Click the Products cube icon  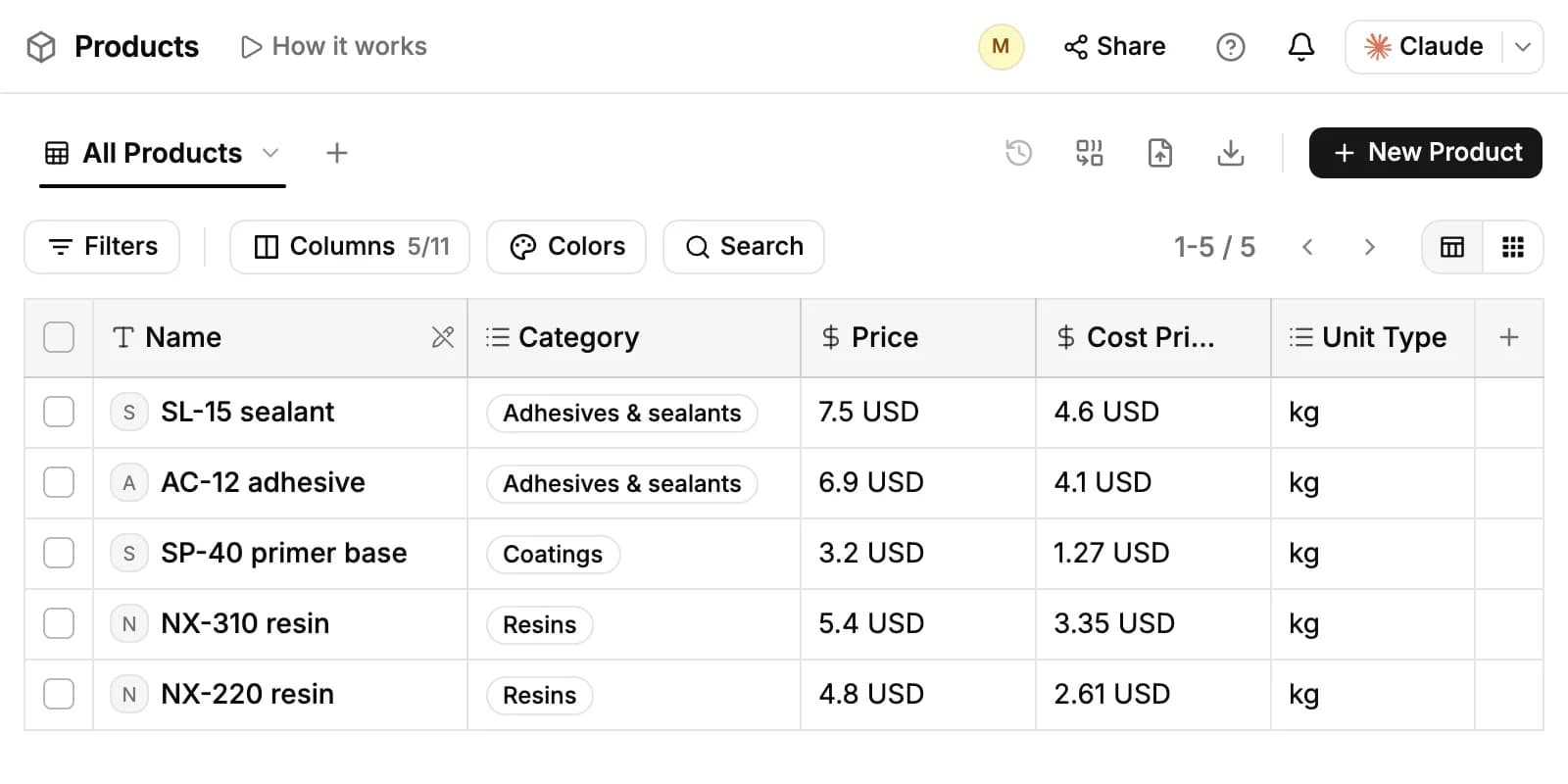[x=41, y=46]
